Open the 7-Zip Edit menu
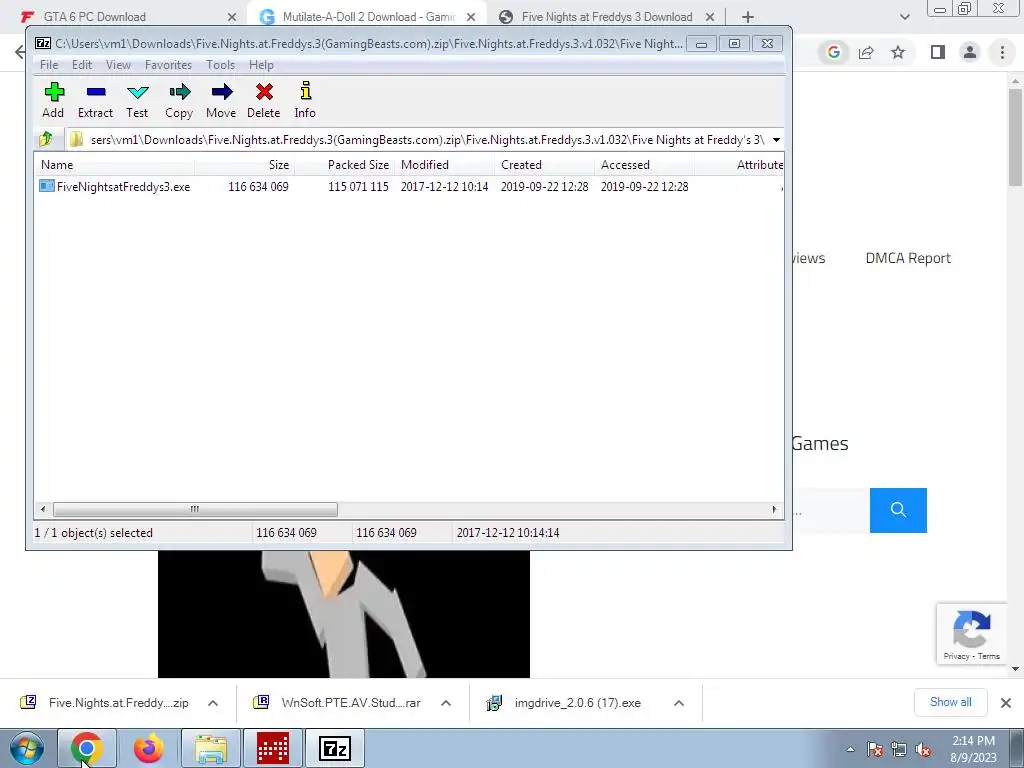Image resolution: width=1024 pixels, height=768 pixels. [x=82, y=65]
